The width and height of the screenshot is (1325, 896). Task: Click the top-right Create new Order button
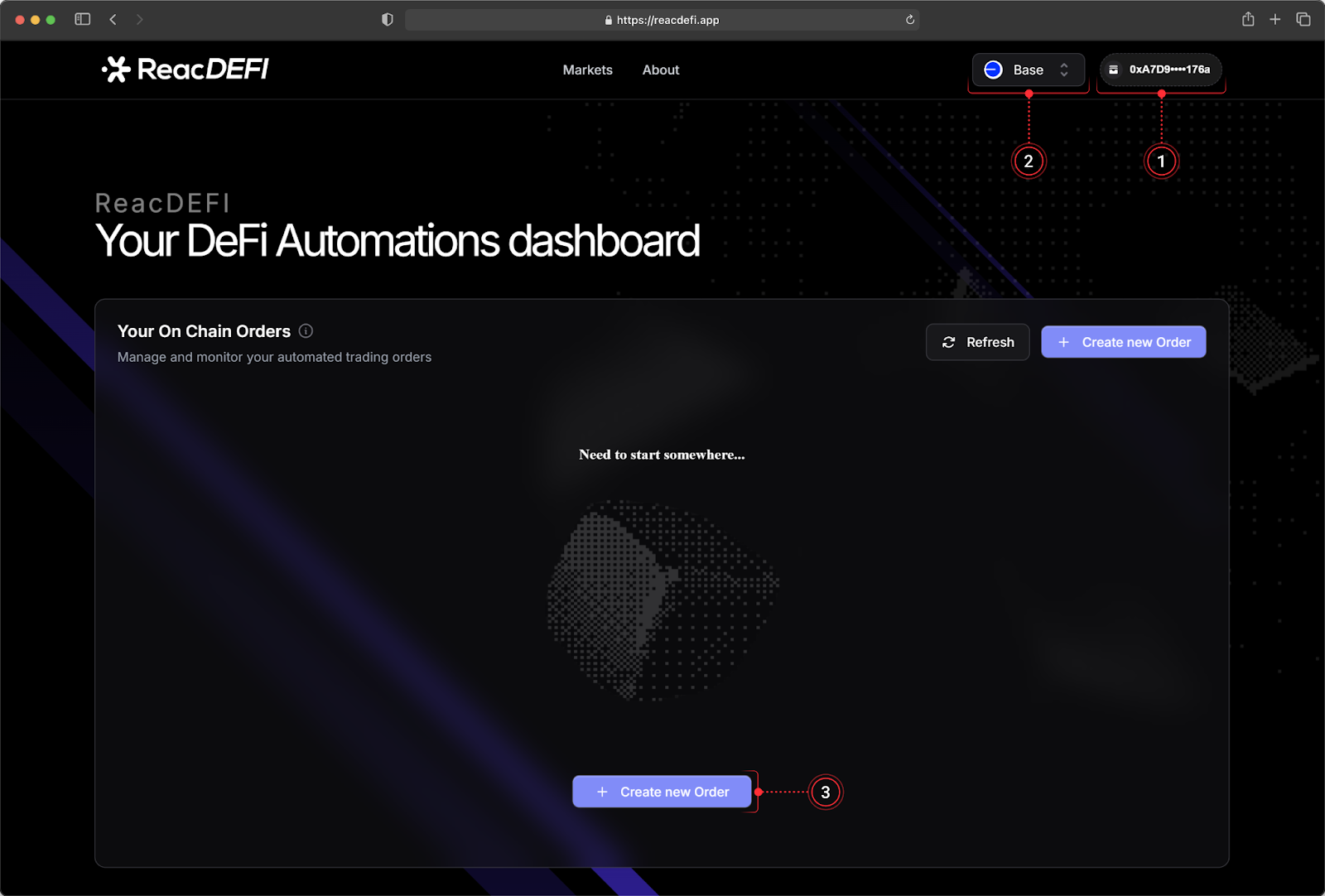pyautogui.click(x=1123, y=342)
